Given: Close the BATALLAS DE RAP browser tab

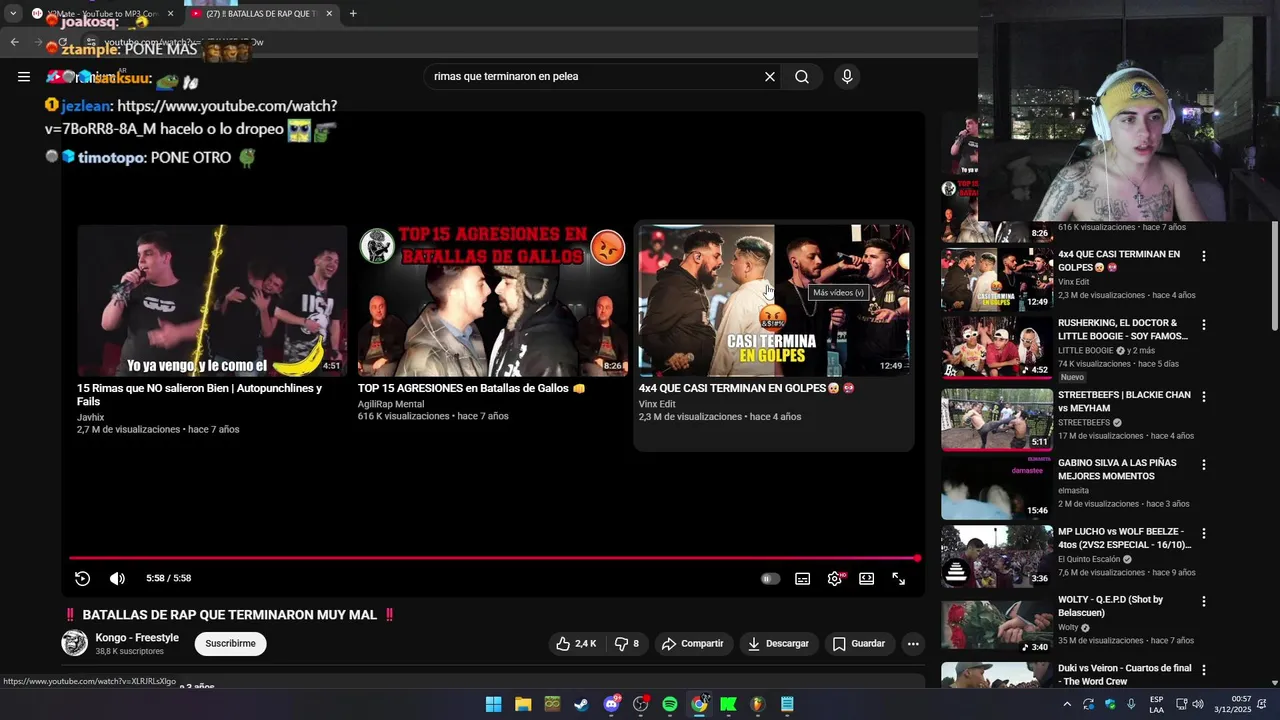Looking at the screenshot, I should pos(329,14).
